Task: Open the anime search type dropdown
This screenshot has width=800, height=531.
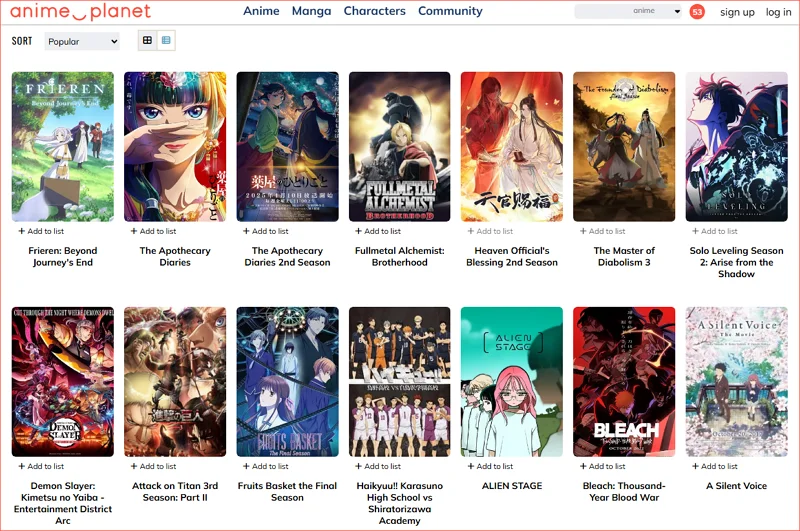Action: coord(657,11)
